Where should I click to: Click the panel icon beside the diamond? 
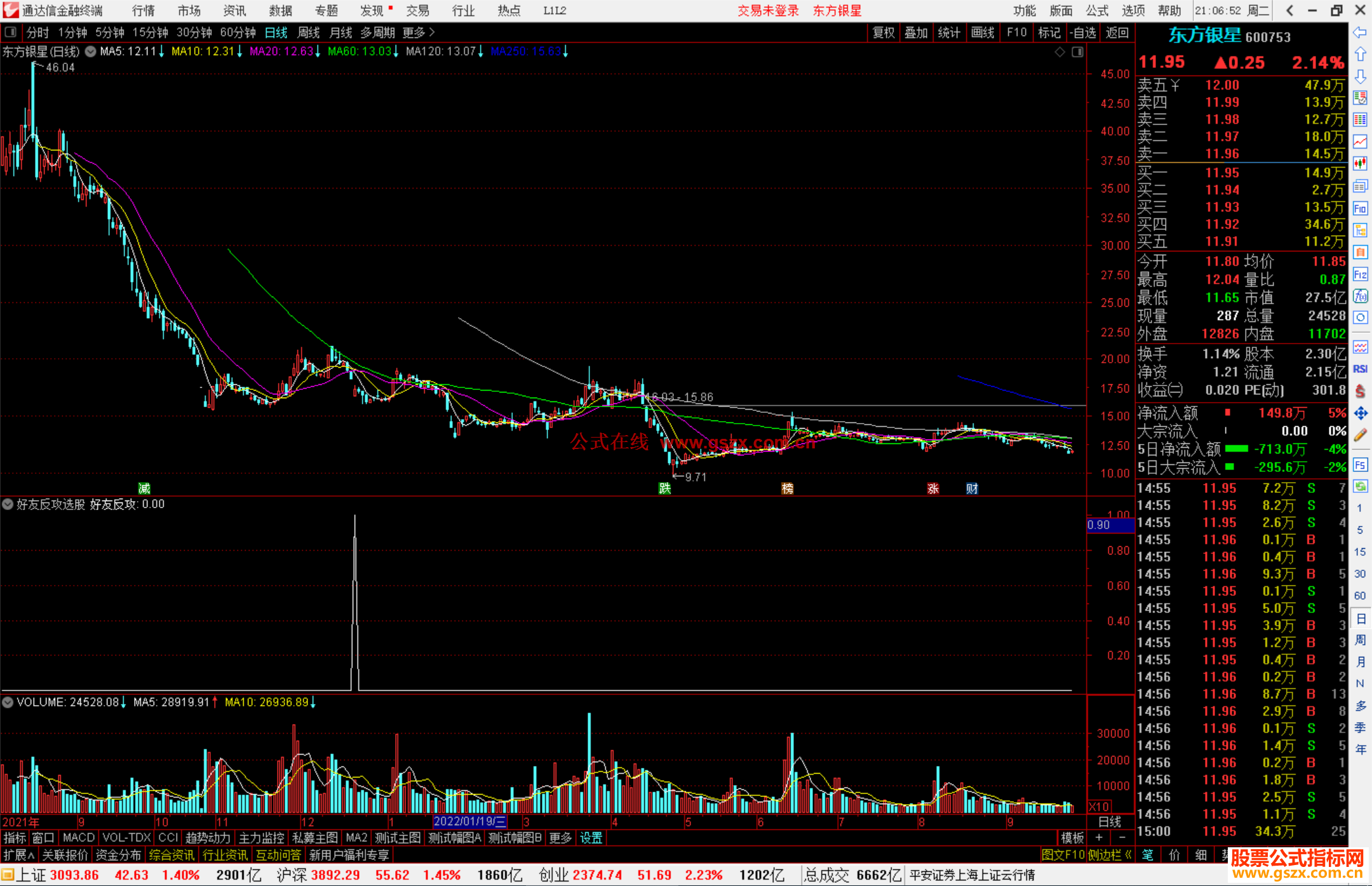pyautogui.click(x=1077, y=52)
